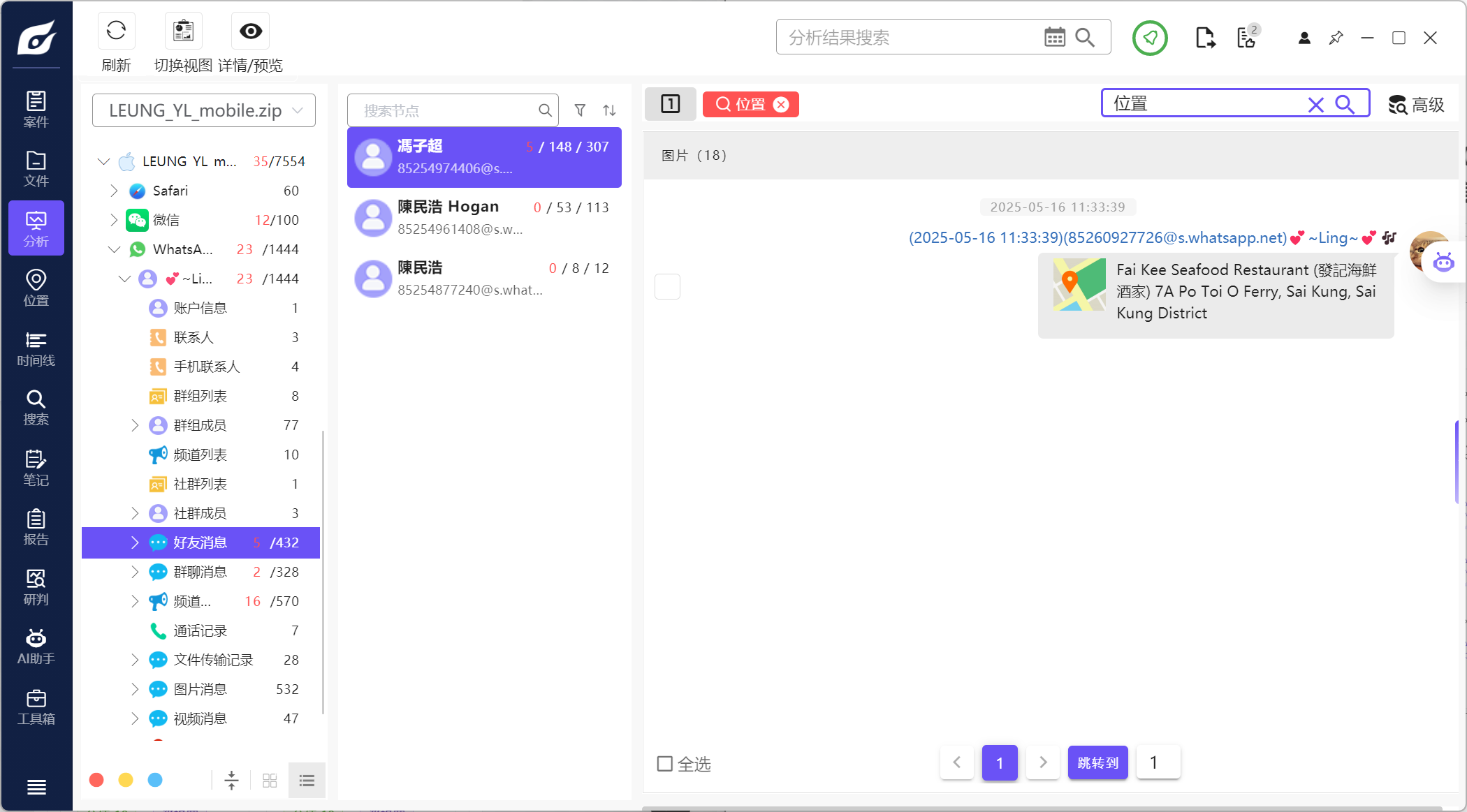Click the Refresh (刷新) icon
1467x812 pixels.
tap(116, 31)
